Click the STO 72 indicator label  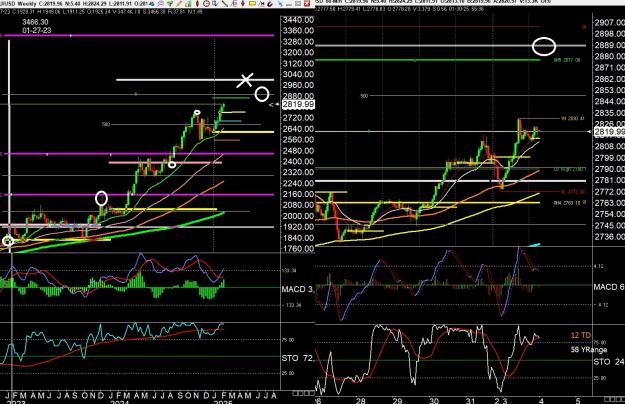[x=297, y=358]
